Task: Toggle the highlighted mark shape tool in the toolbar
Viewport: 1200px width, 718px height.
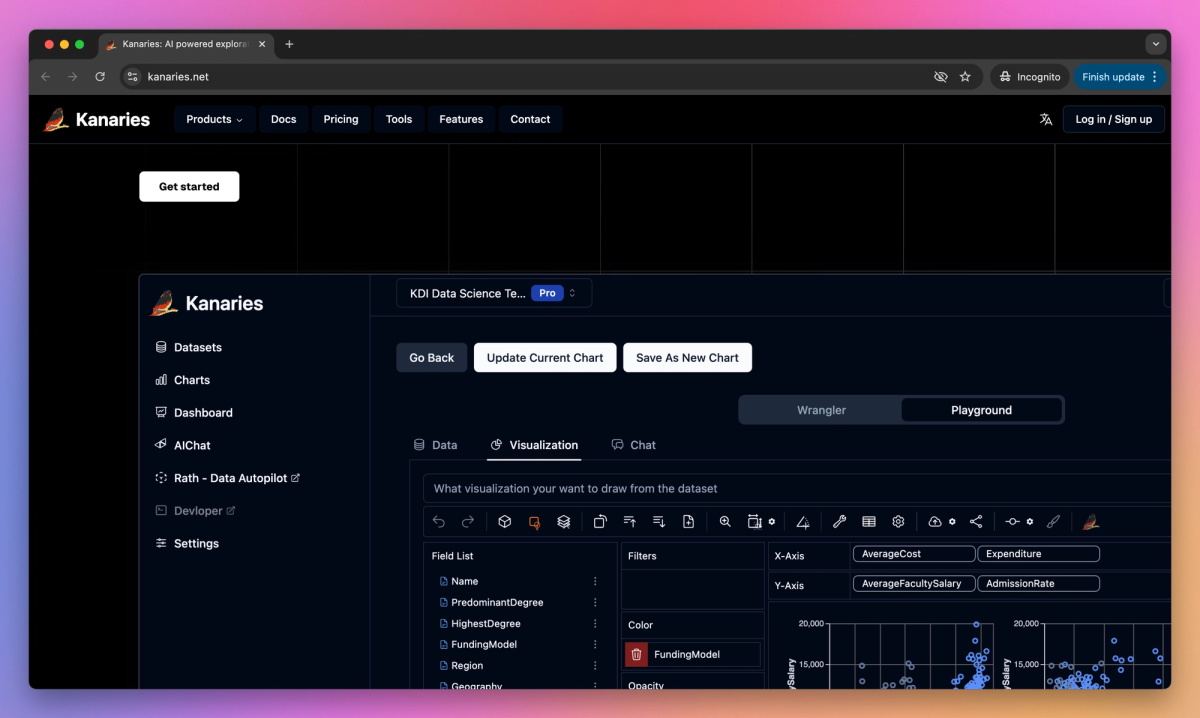Action: [535, 521]
